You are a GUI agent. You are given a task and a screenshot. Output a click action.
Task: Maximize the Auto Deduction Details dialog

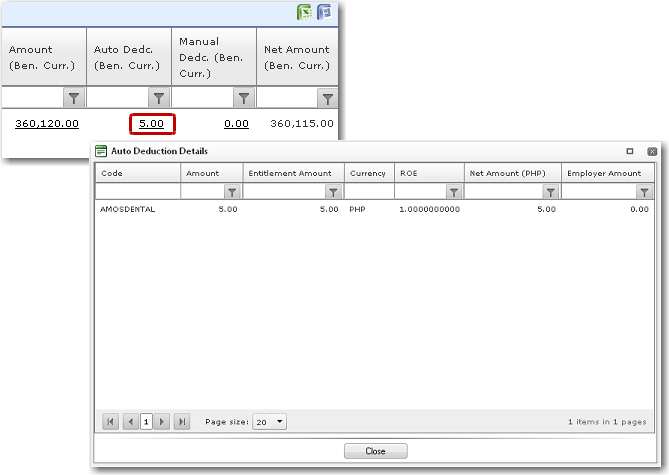(x=630, y=151)
